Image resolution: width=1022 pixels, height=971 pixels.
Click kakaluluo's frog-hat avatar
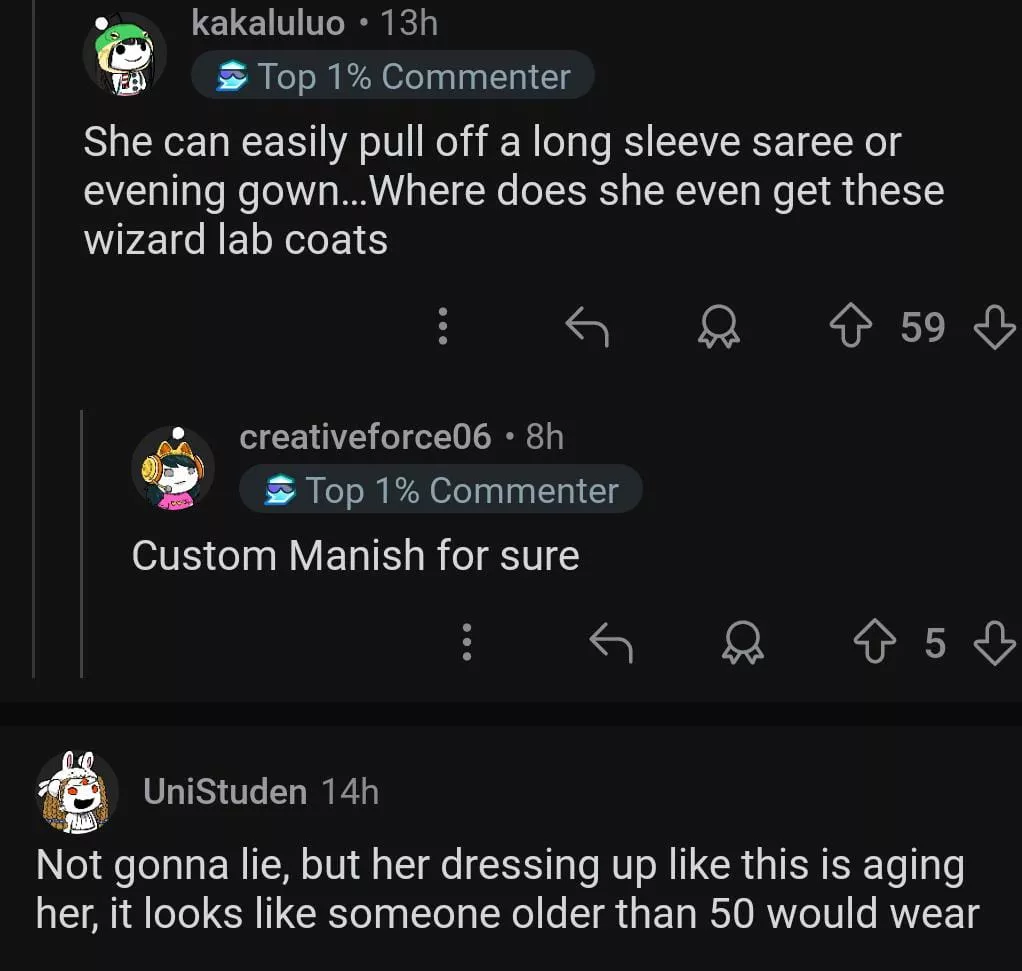tap(124, 54)
